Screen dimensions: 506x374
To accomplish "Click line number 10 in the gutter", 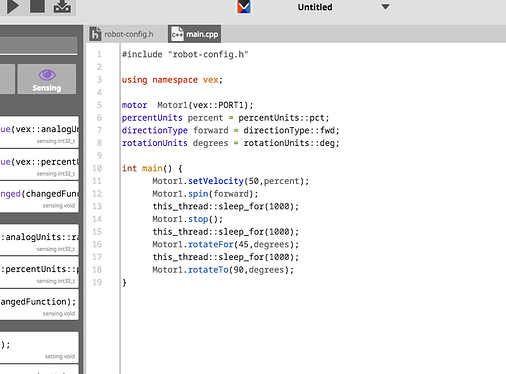I will pos(97,168).
